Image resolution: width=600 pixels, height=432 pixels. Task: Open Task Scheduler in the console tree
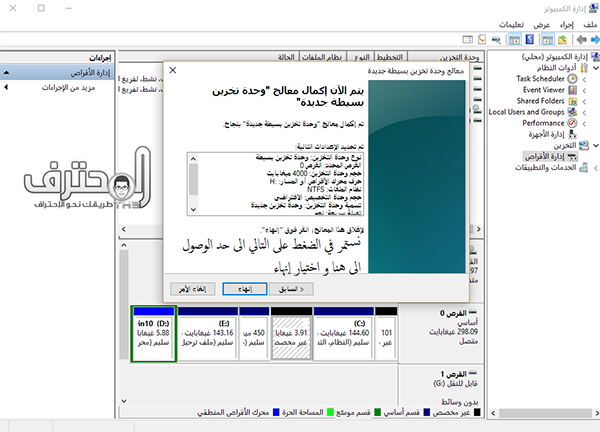tap(543, 78)
